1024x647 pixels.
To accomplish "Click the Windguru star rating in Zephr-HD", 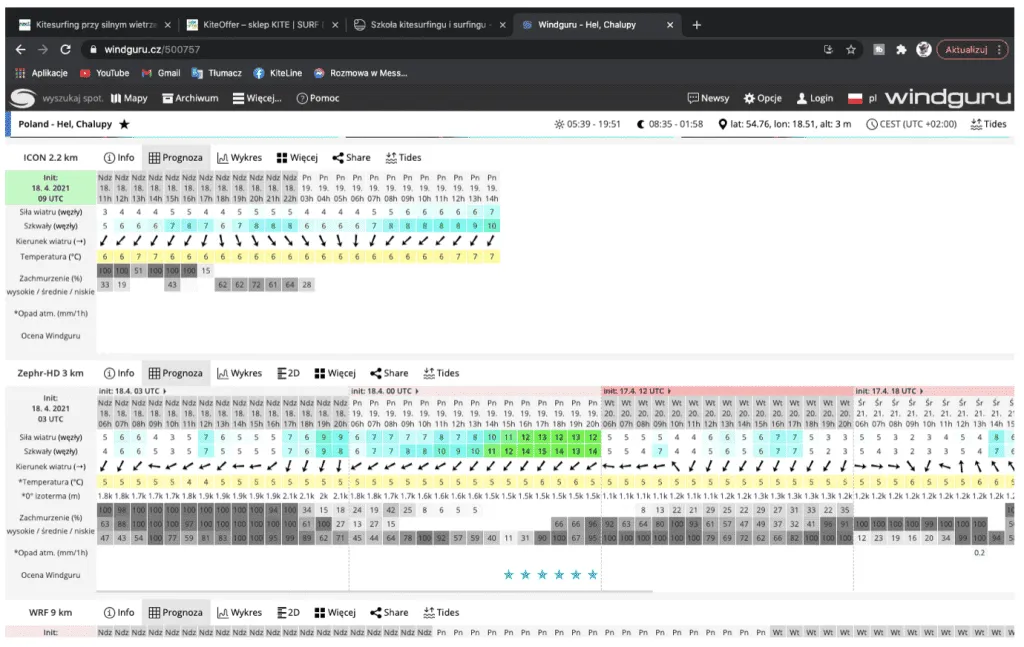I will [551, 574].
